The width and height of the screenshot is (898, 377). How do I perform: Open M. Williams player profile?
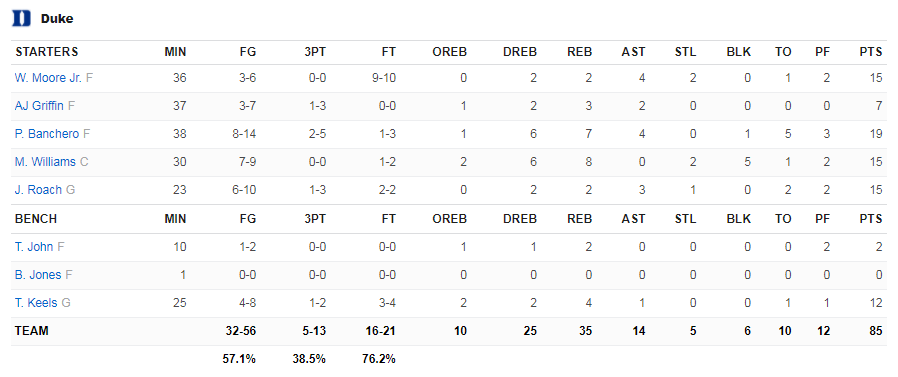coord(45,162)
